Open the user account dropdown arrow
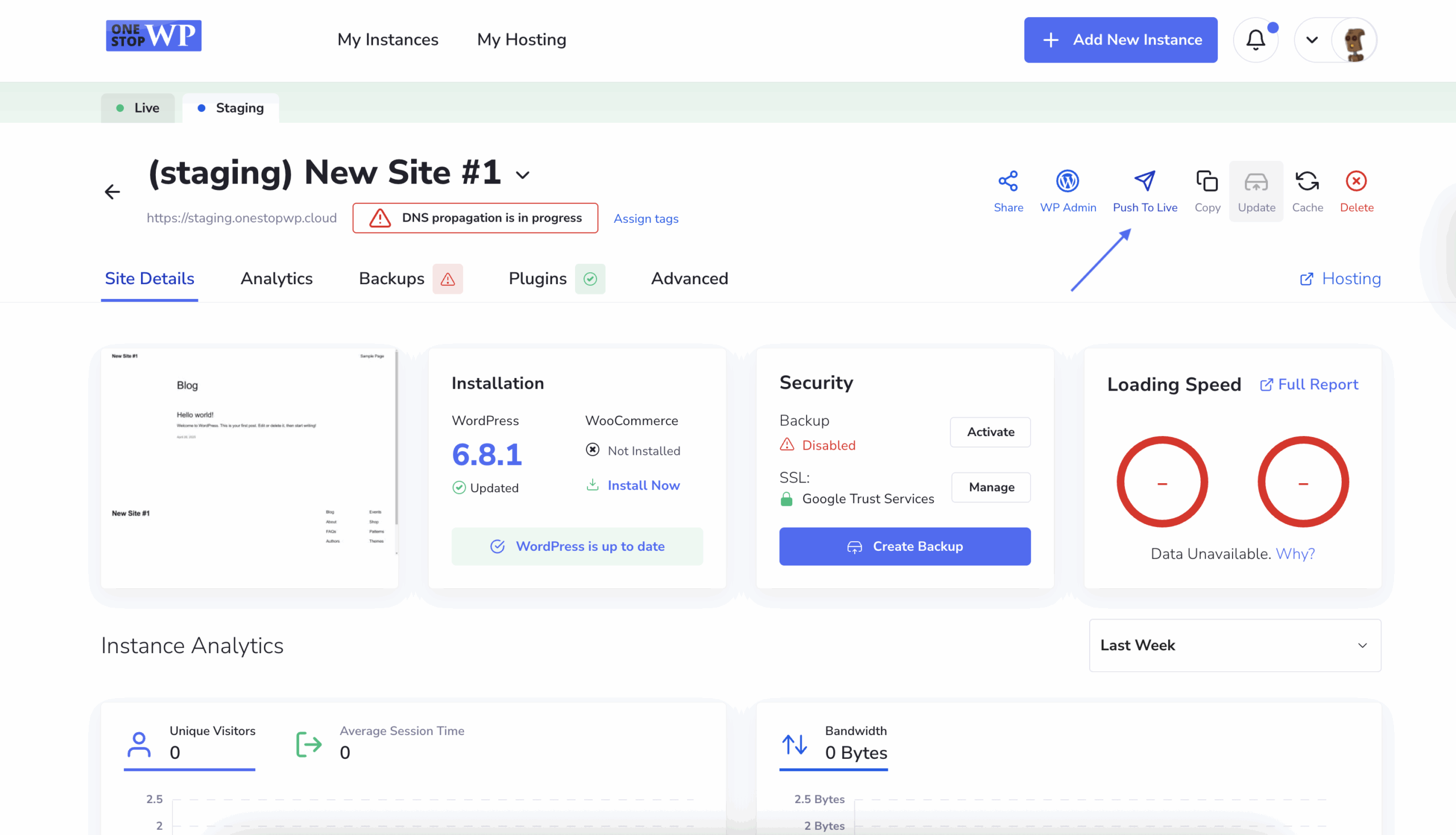 coord(1312,40)
